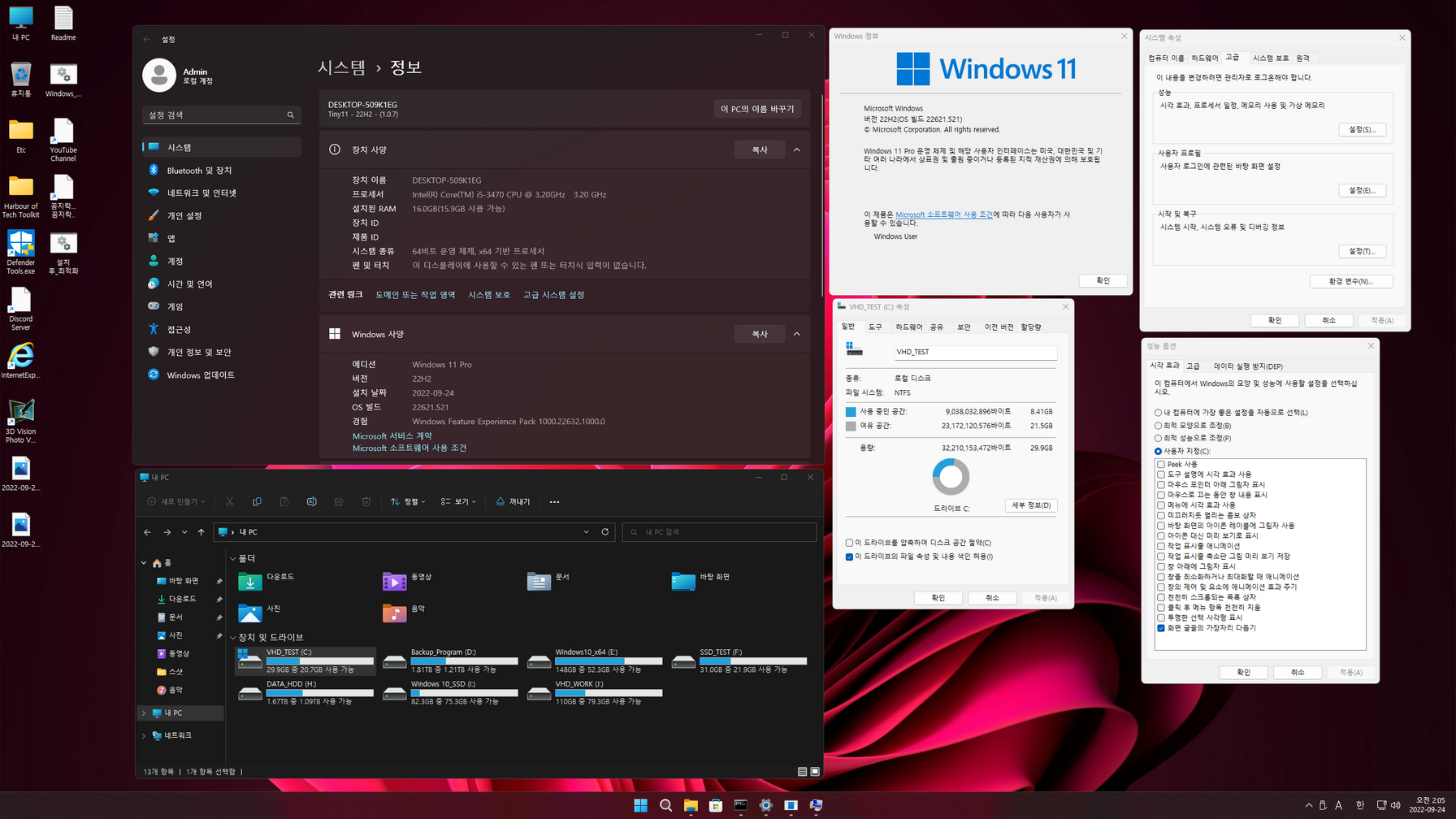Click the Eject (꺼내기) button in File Explorer

(513, 502)
